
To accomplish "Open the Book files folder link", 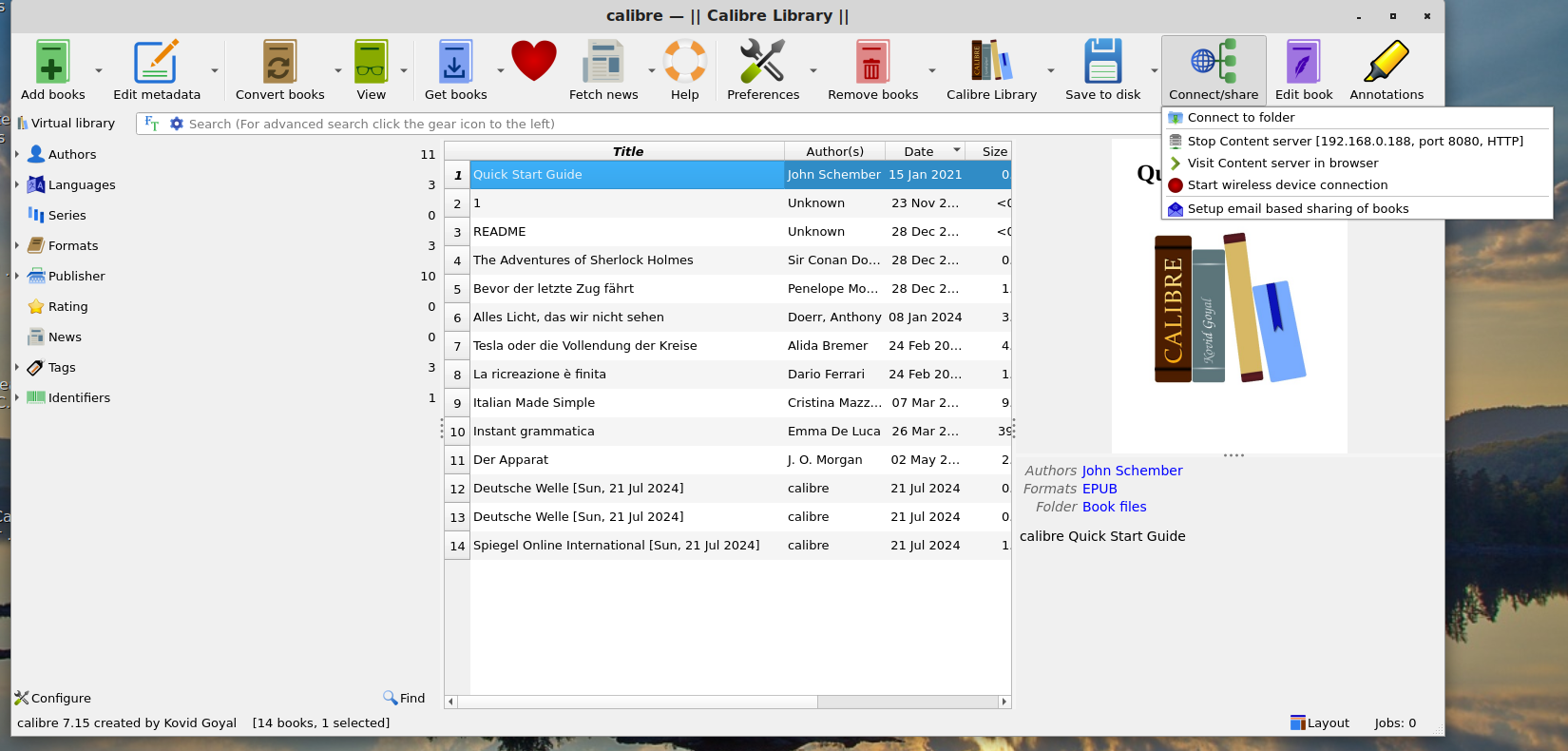I will click(1114, 507).
